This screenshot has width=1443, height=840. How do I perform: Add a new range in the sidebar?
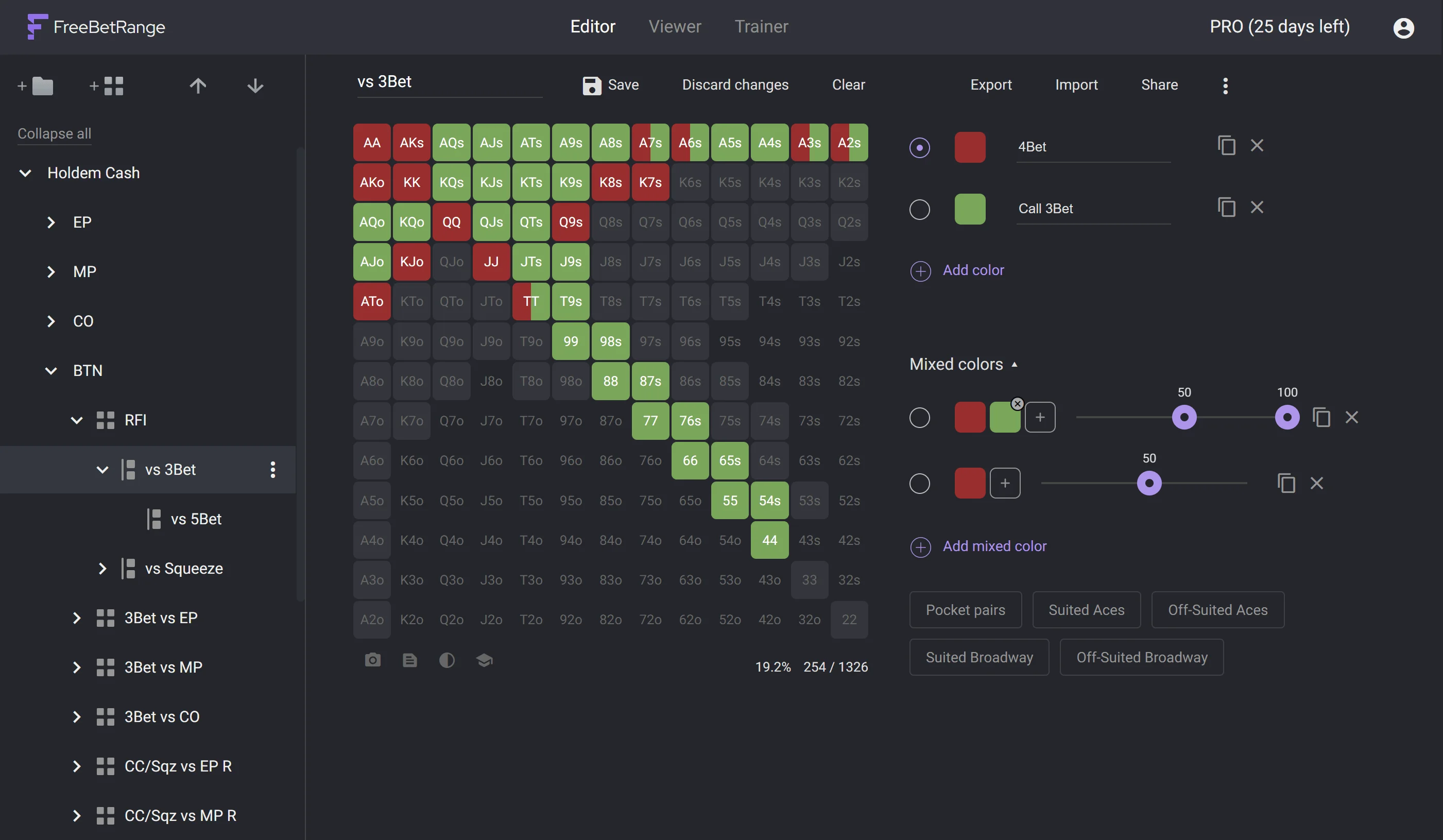pos(106,86)
